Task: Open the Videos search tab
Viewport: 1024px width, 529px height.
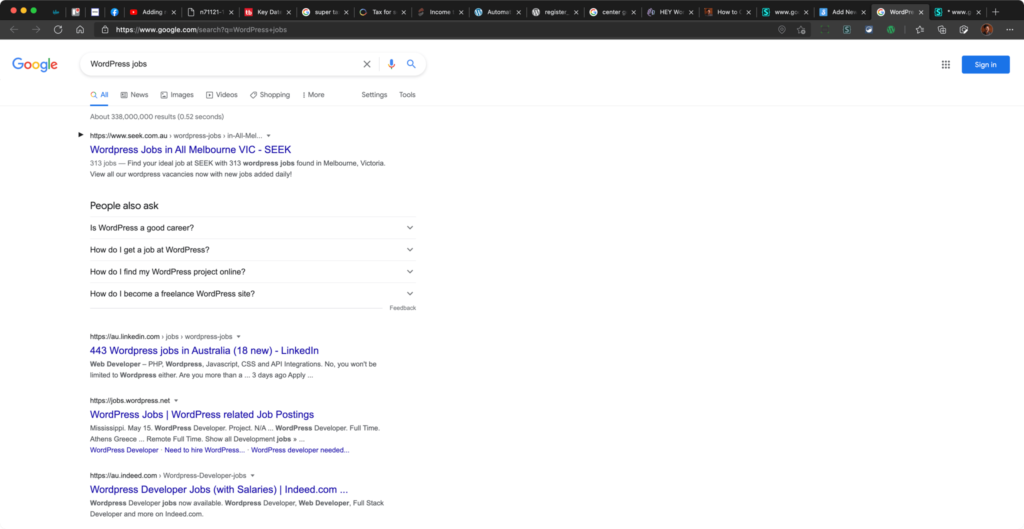Action: click(221, 95)
